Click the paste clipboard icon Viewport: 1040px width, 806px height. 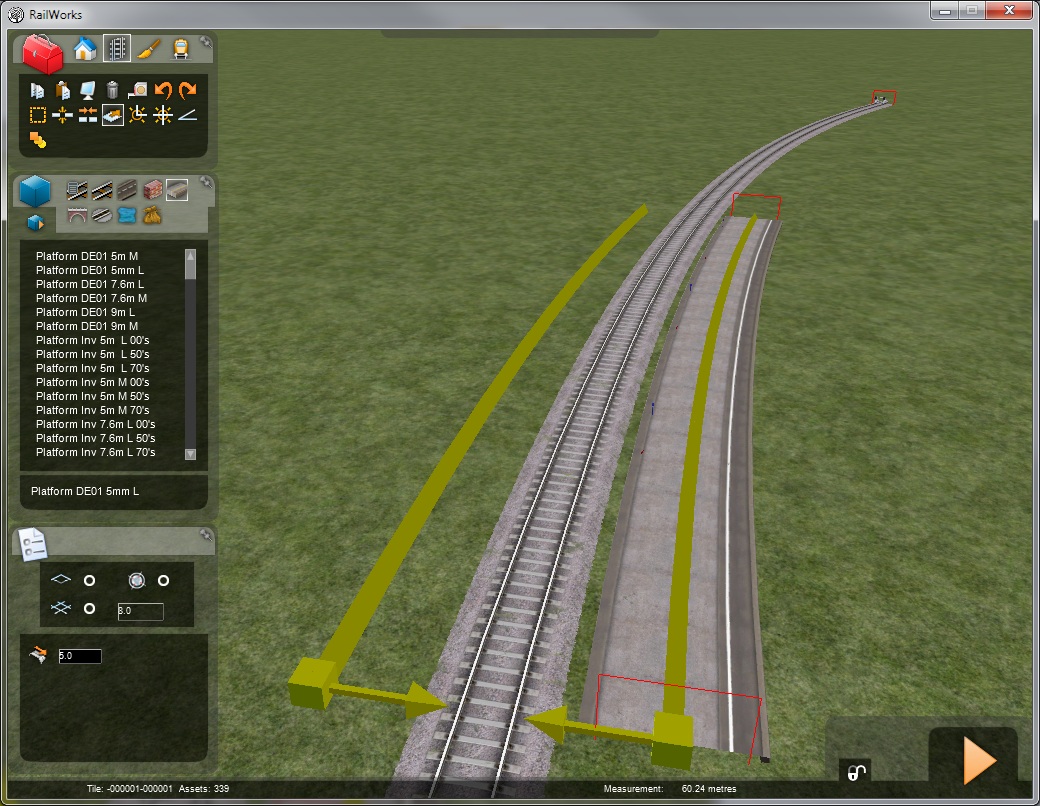[62, 90]
